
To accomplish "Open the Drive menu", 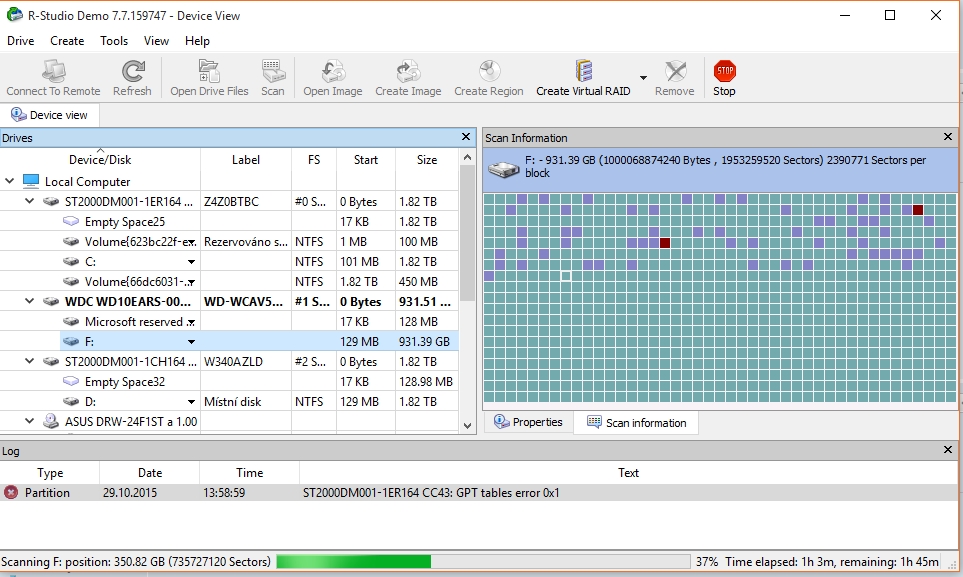I will (x=20, y=41).
